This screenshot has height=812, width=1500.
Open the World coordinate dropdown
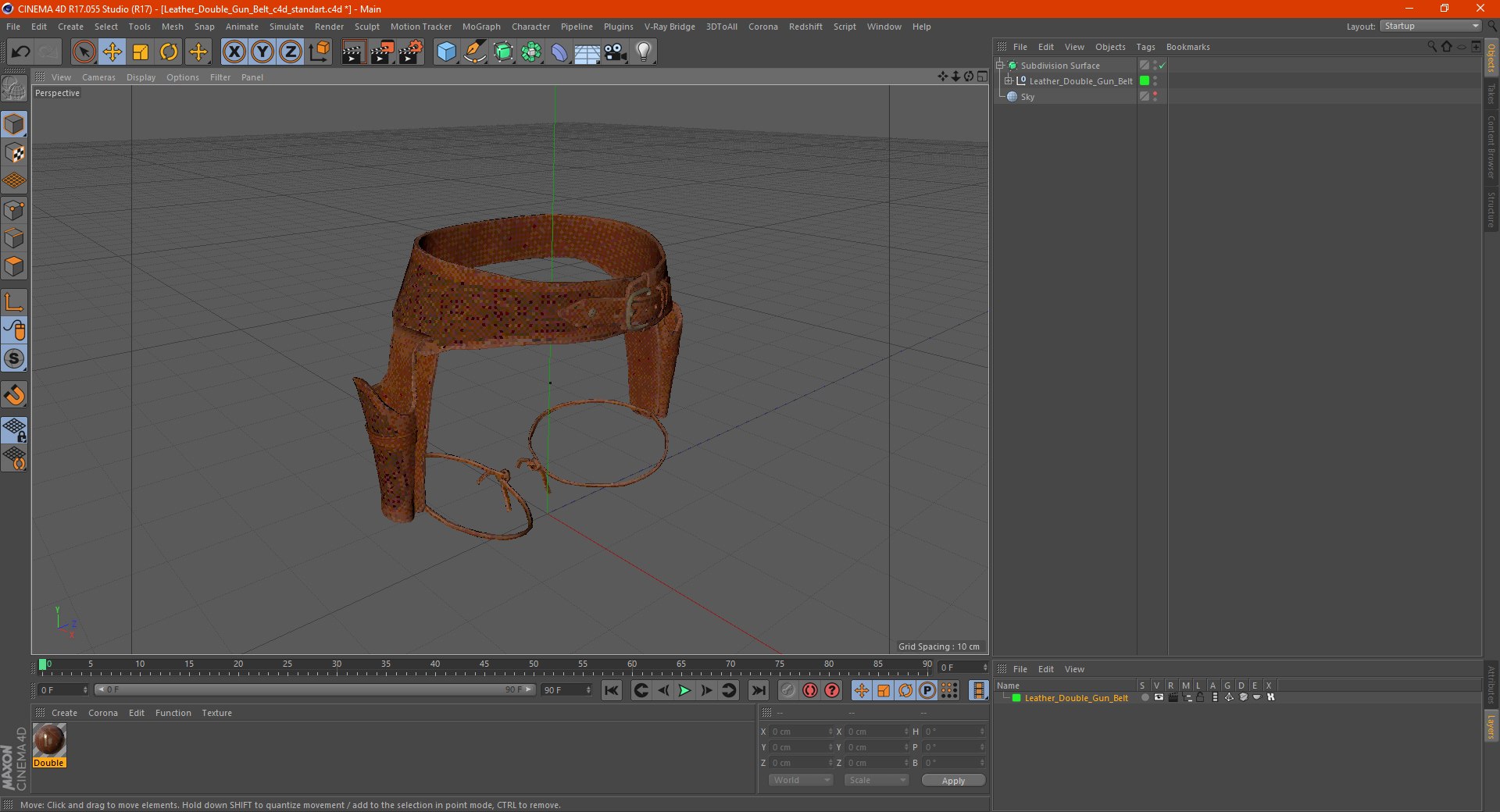click(801, 780)
